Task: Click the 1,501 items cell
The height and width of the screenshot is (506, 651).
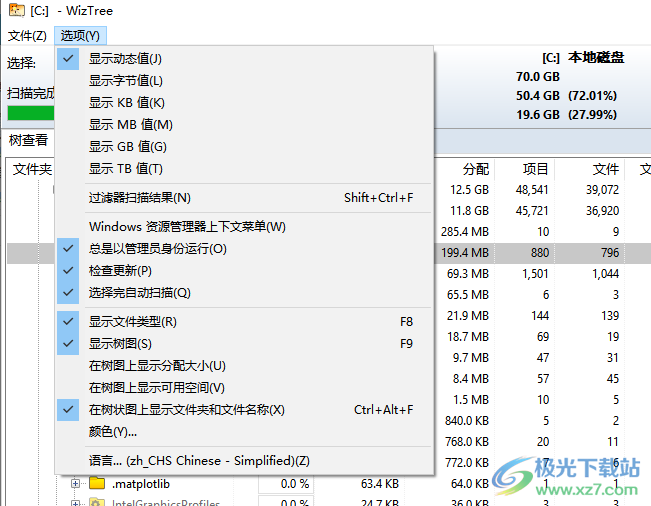Action: 535,274
